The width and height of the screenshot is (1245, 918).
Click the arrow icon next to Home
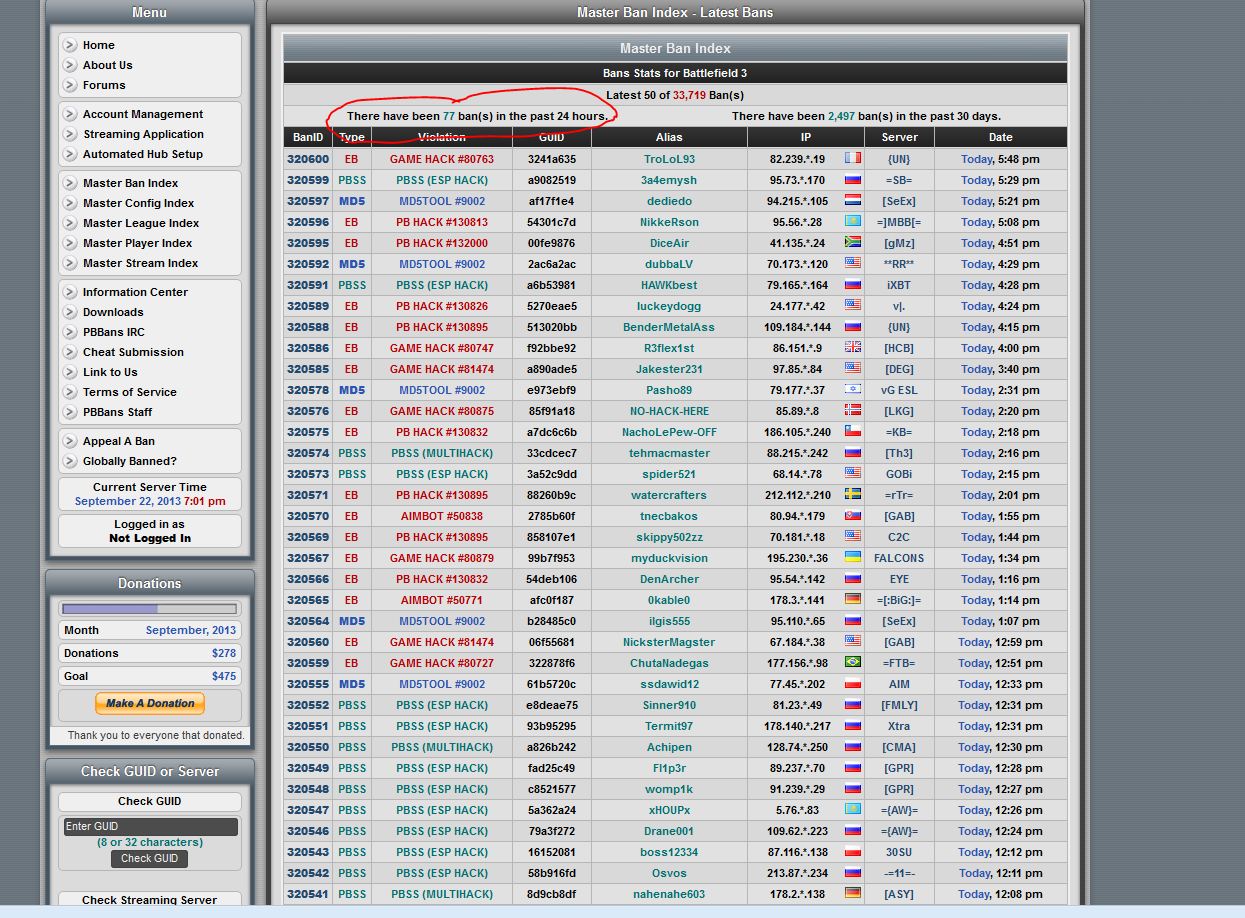(70, 45)
